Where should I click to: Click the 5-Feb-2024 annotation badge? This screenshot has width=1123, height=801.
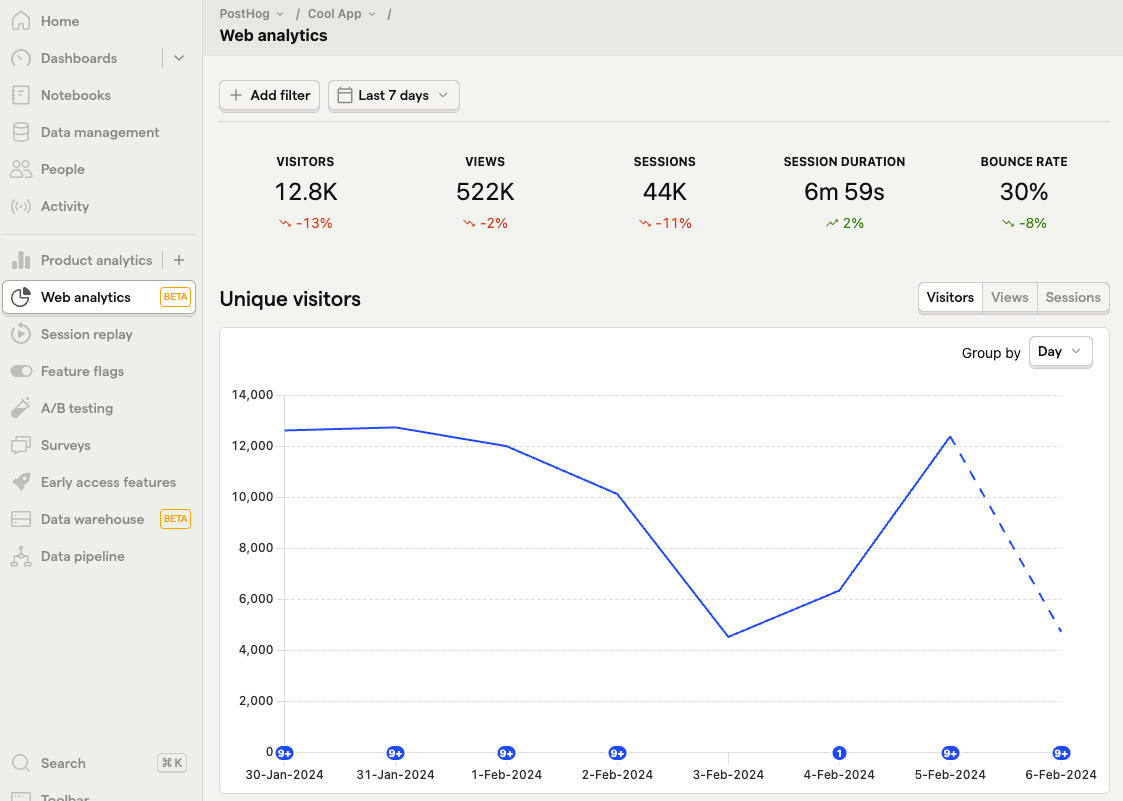pyautogui.click(x=950, y=753)
